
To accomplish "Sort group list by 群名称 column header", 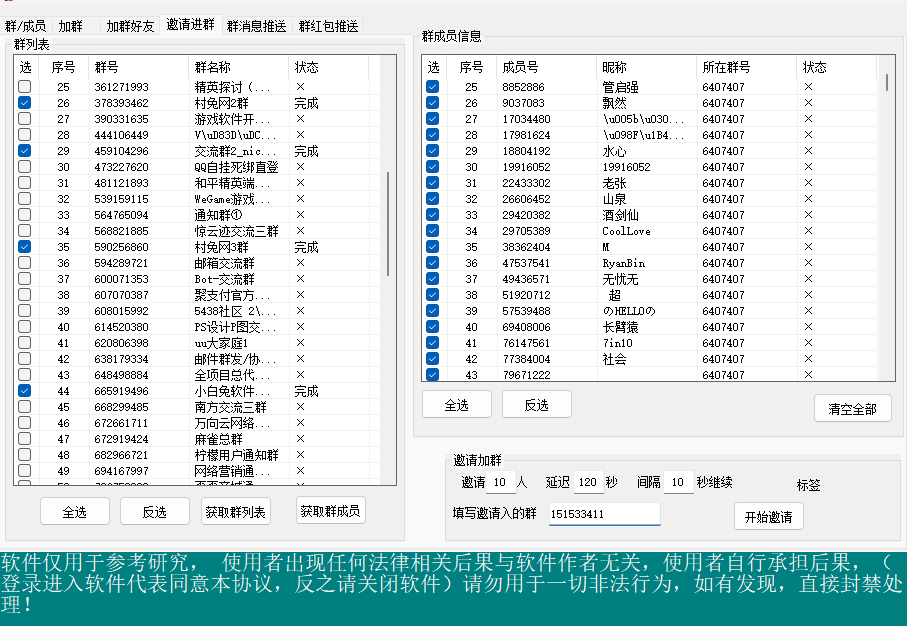I will tap(238, 67).
